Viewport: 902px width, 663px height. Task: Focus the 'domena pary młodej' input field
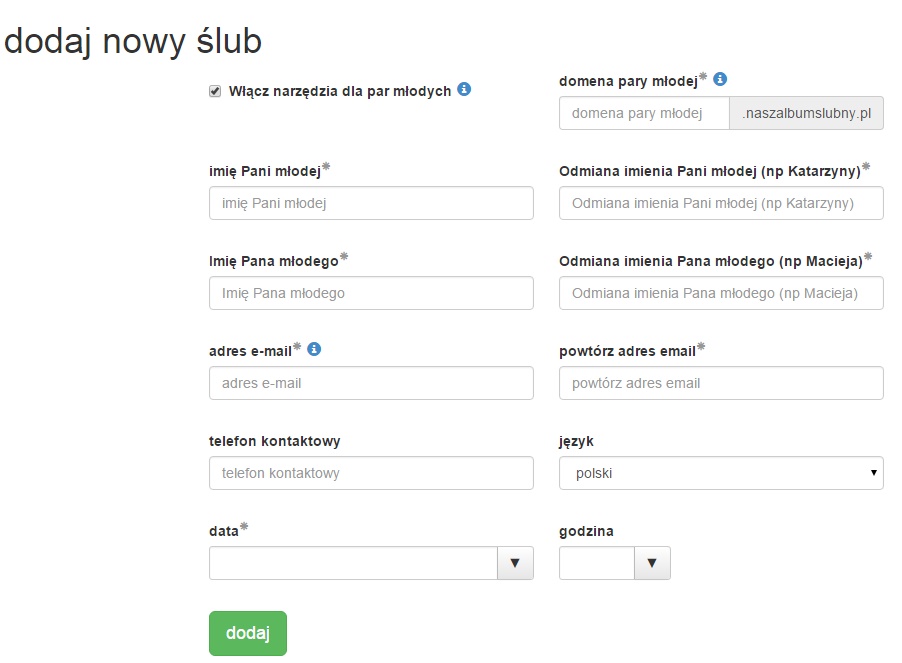tap(644, 113)
